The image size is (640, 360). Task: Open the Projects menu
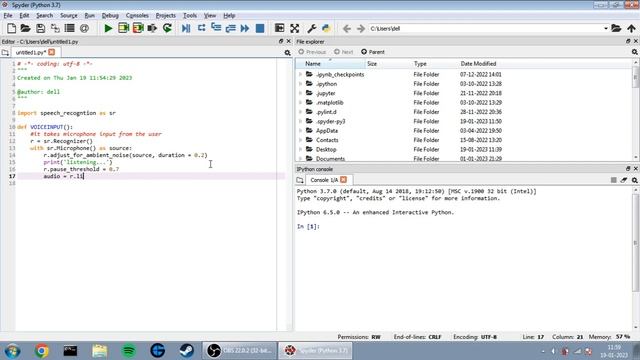[166, 16]
